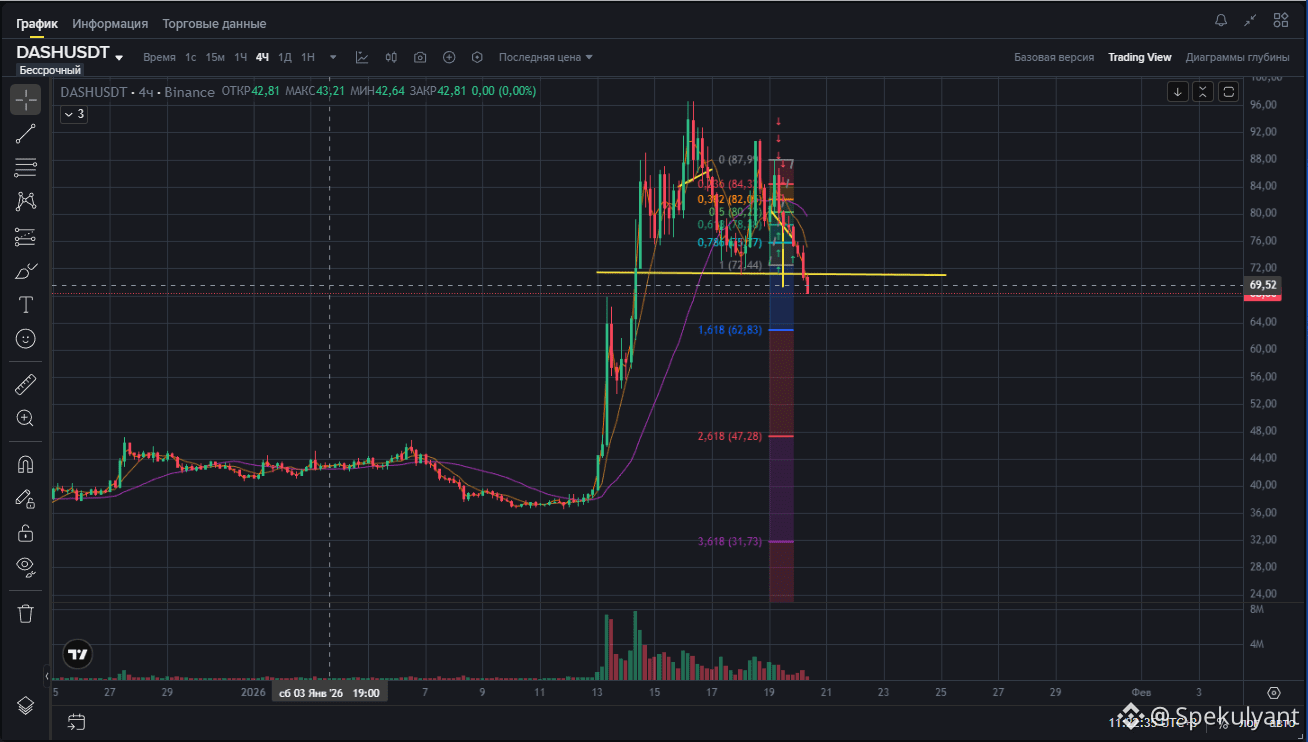Toggle the magnet snap mode
This screenshot has width=1308, height=742.
point(26,464)
